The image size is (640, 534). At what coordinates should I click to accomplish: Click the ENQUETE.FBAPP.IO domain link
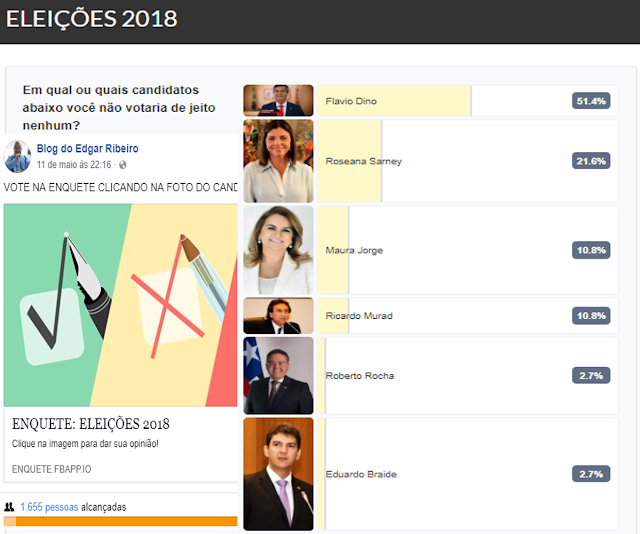51,468
